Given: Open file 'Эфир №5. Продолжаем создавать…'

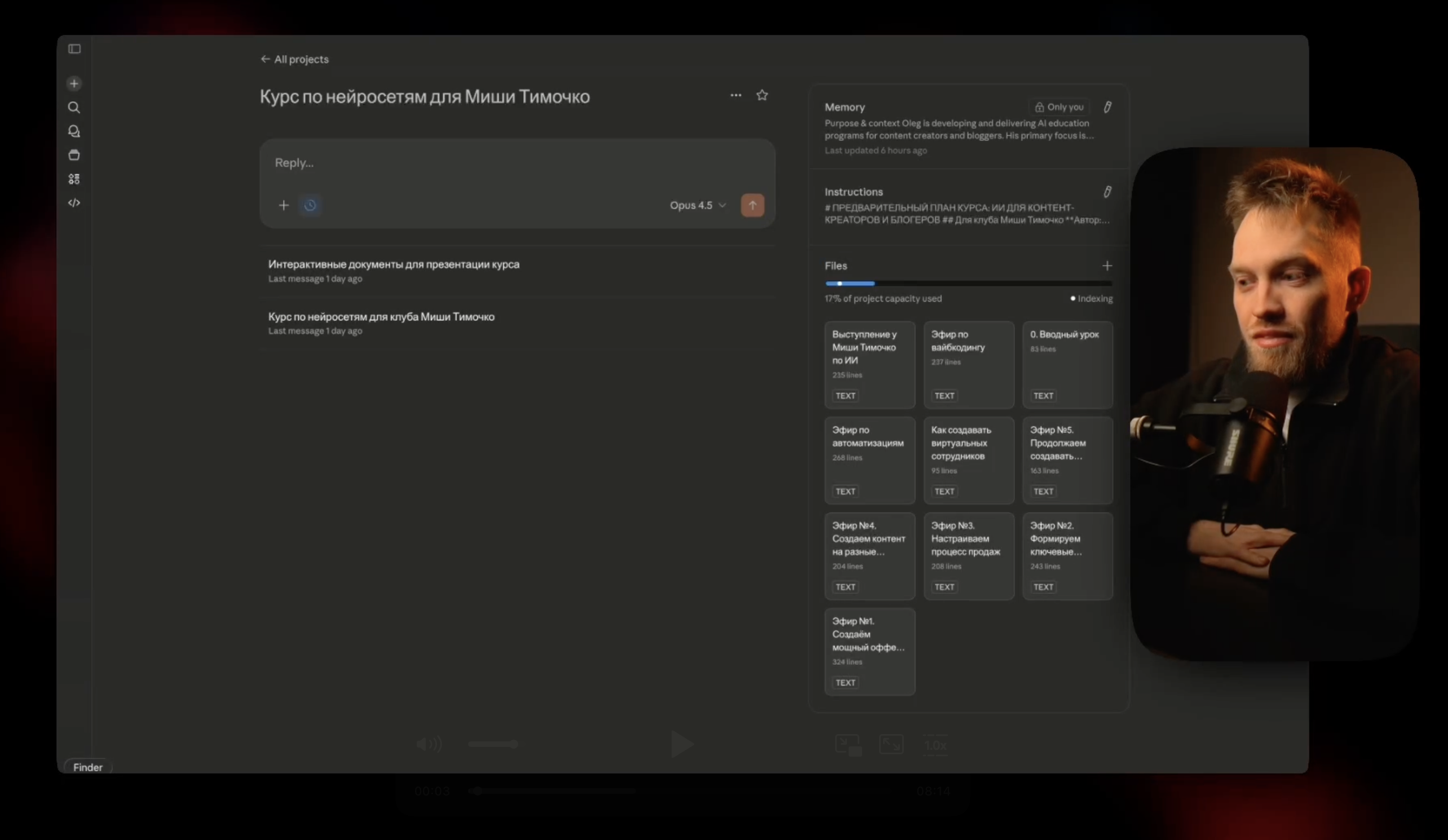Looking at the screenshot, I should coord(1067,460).
